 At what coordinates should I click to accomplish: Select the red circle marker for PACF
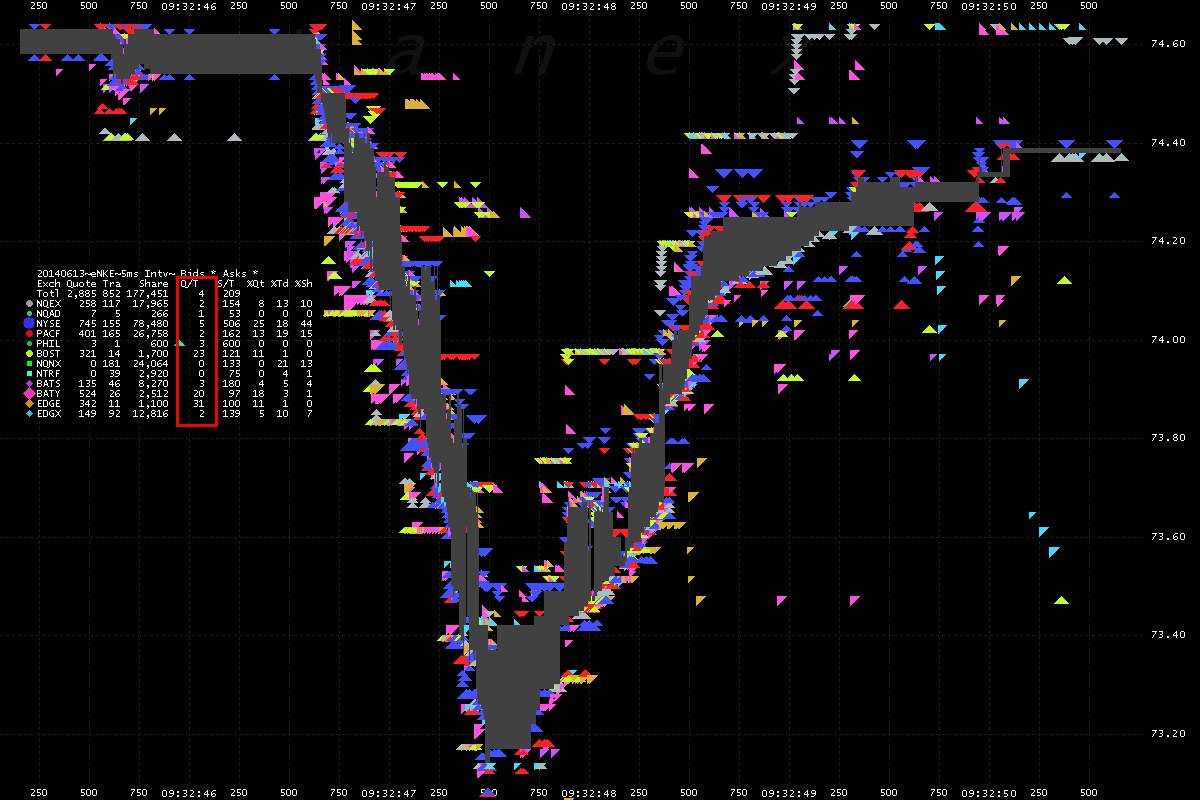point(29,333)
